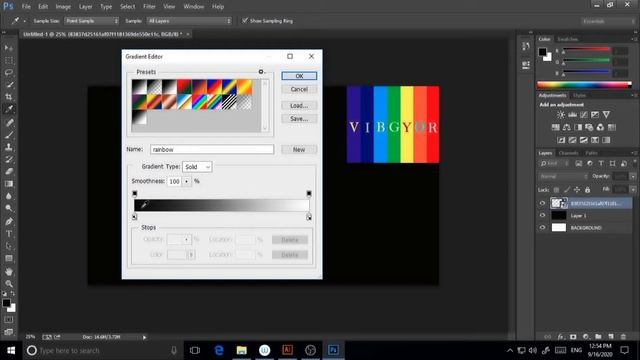Open Microsoft Edge from the taskbar

(219, 350)
